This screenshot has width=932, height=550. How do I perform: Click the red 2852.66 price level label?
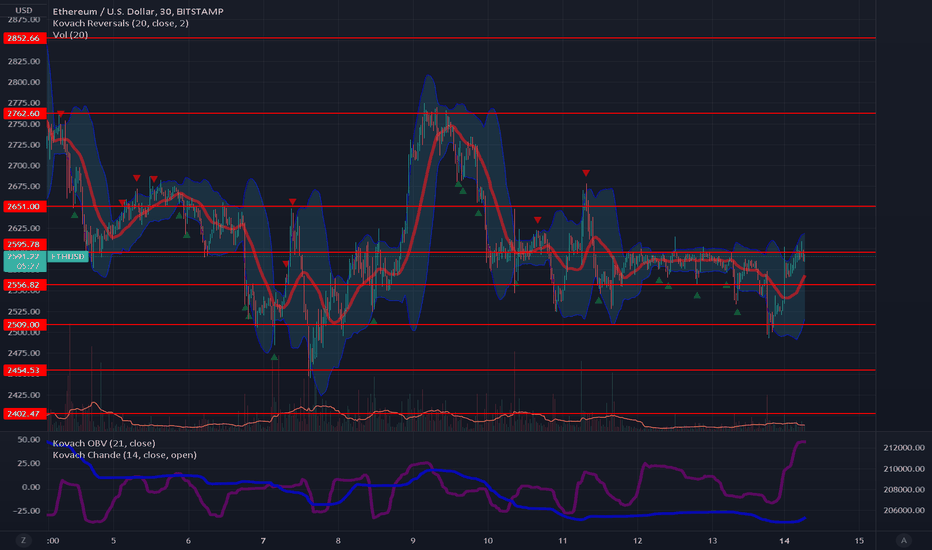[x=24, y=38]
